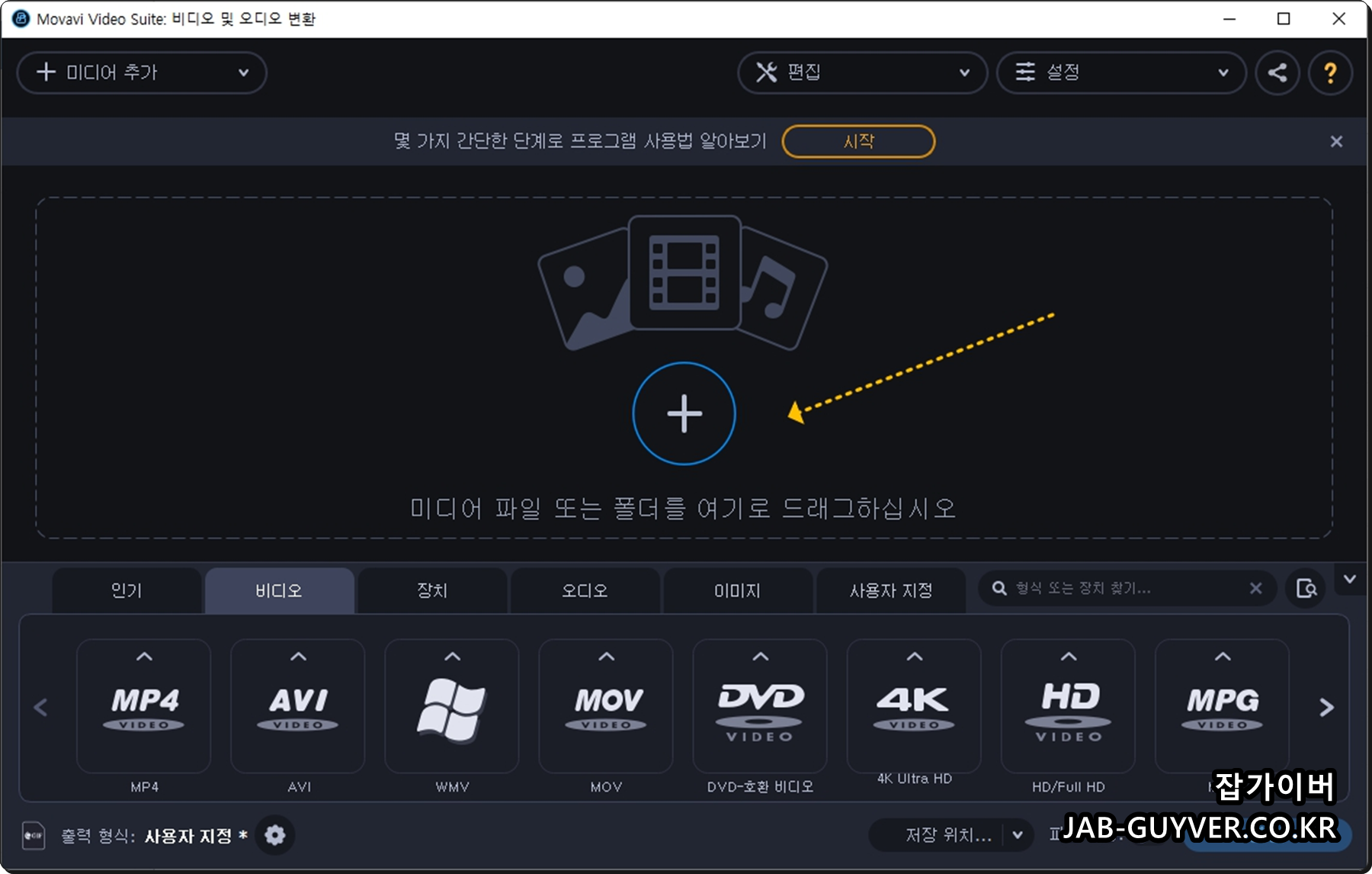Expand MPG presets with the up chevron
The image size is (1372, 874).
click(x=1222, y=657)
